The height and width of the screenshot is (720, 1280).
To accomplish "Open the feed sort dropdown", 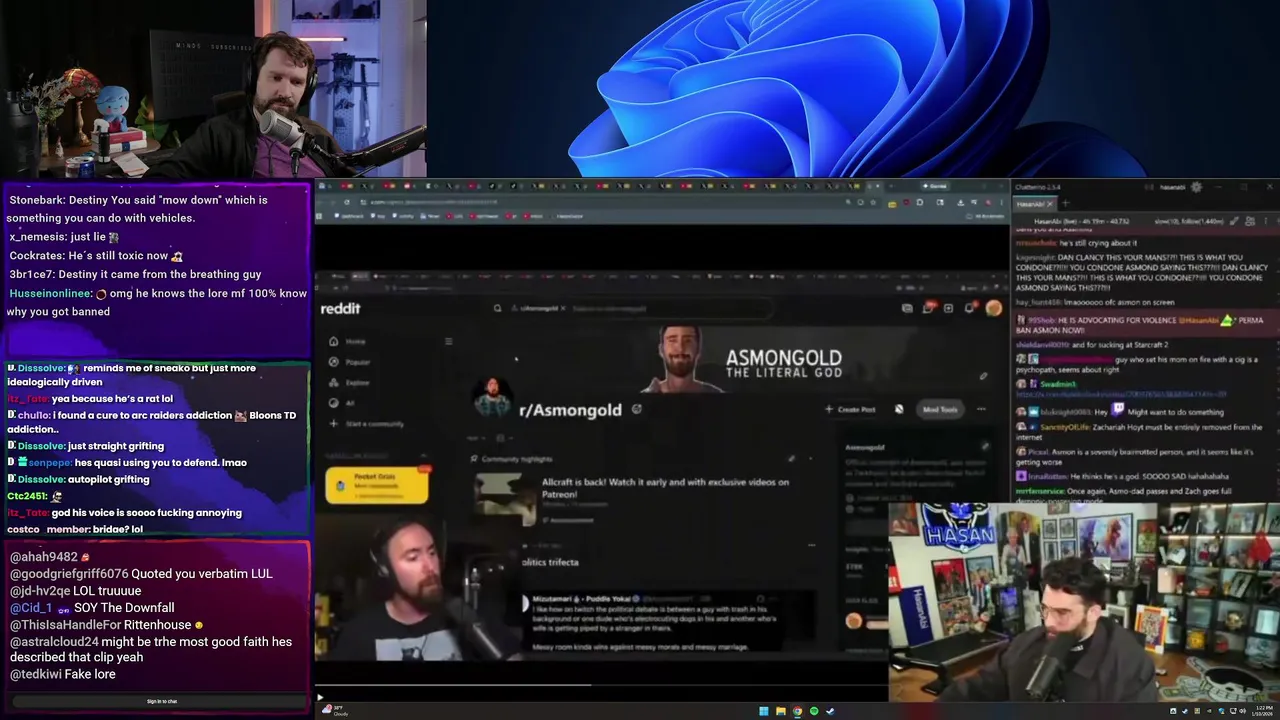I will coord(476,438).
